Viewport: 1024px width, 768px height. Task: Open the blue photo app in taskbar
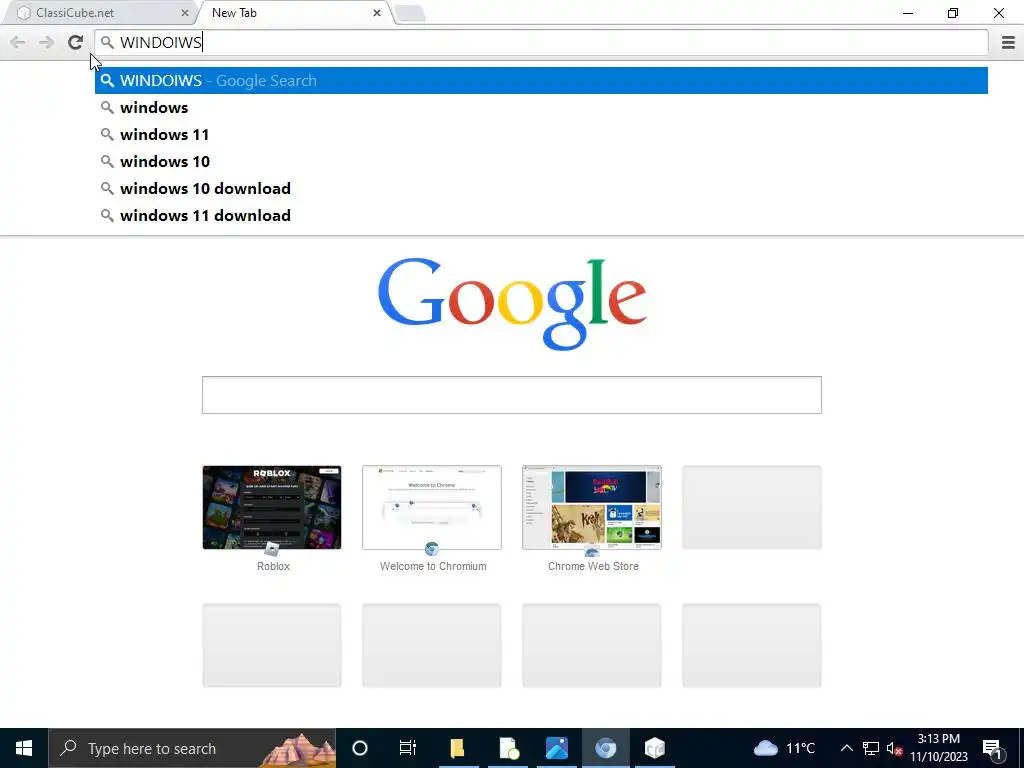point(556,748)
